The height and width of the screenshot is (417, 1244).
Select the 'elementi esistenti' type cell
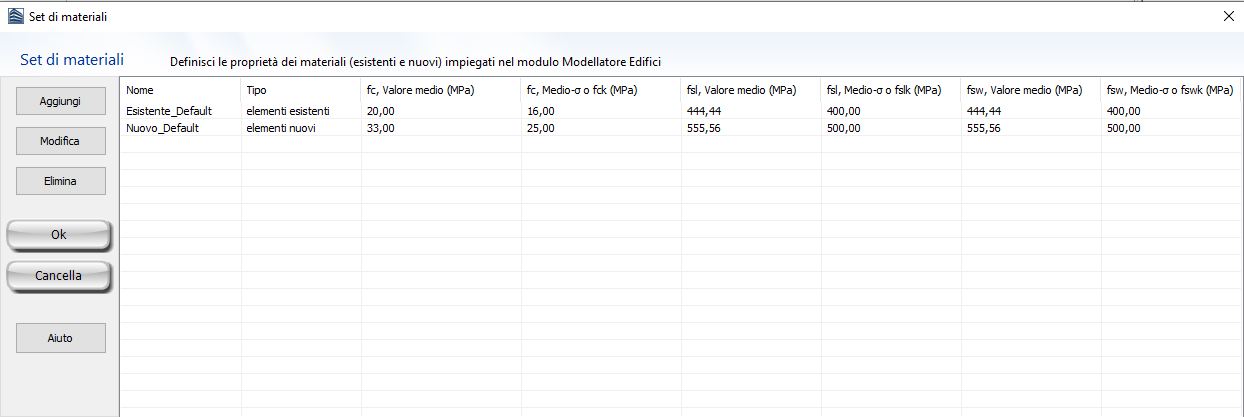click(x=288, y=111)
